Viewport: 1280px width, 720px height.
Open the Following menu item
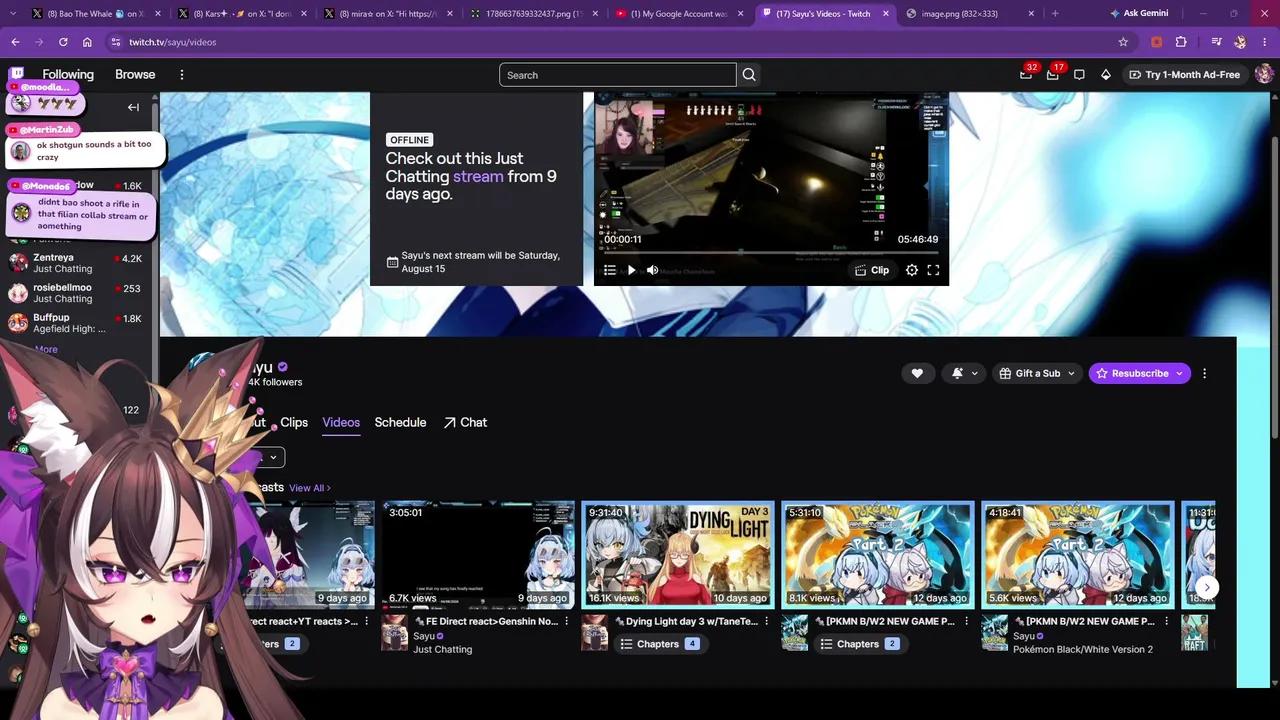(68, 74)
